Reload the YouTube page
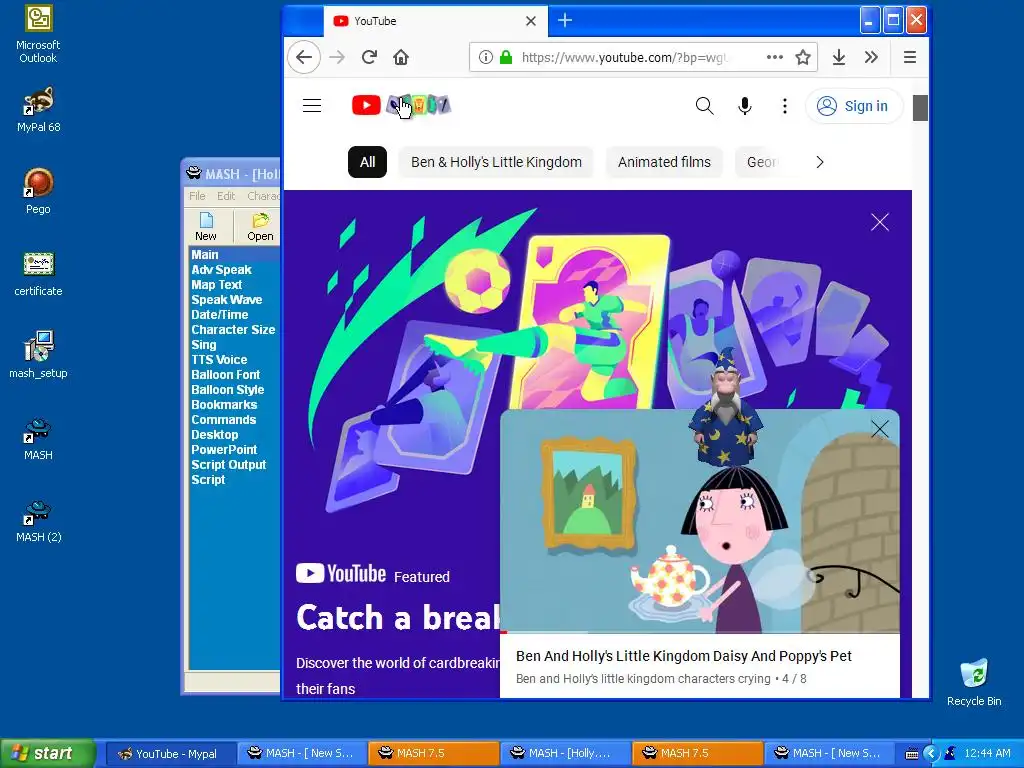 pyautogui.click(x=369, y=57)
